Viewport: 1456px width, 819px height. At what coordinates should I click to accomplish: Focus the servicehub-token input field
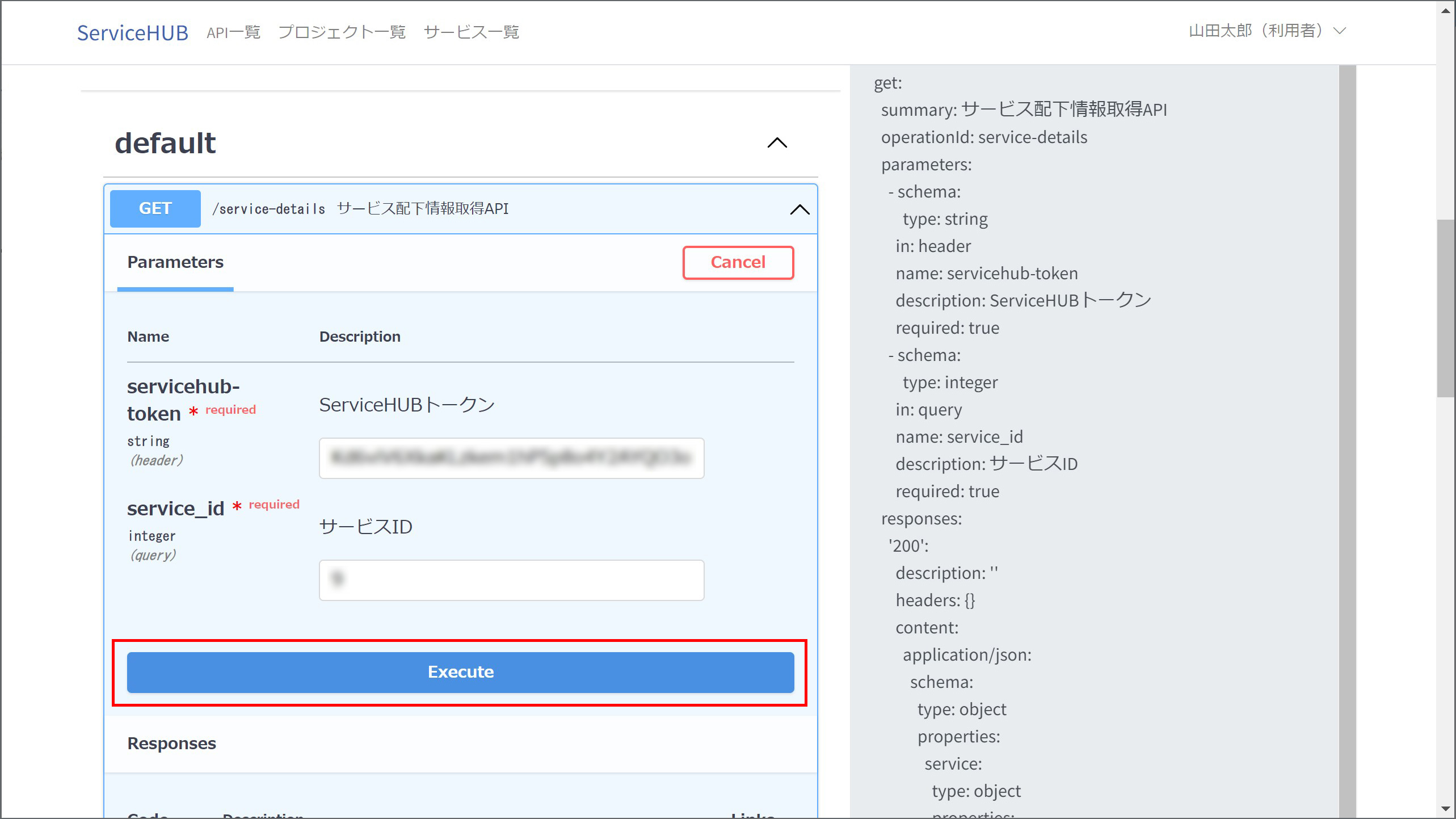point(511,458)
